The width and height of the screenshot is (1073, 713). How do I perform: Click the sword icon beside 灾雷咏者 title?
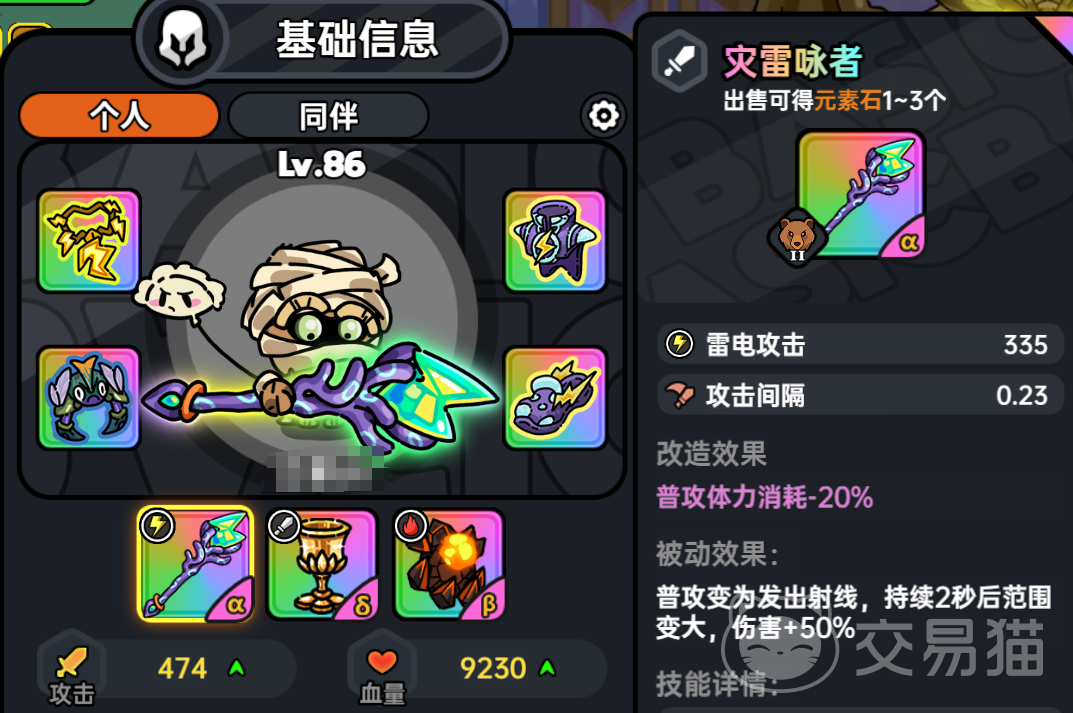(679, 62)
